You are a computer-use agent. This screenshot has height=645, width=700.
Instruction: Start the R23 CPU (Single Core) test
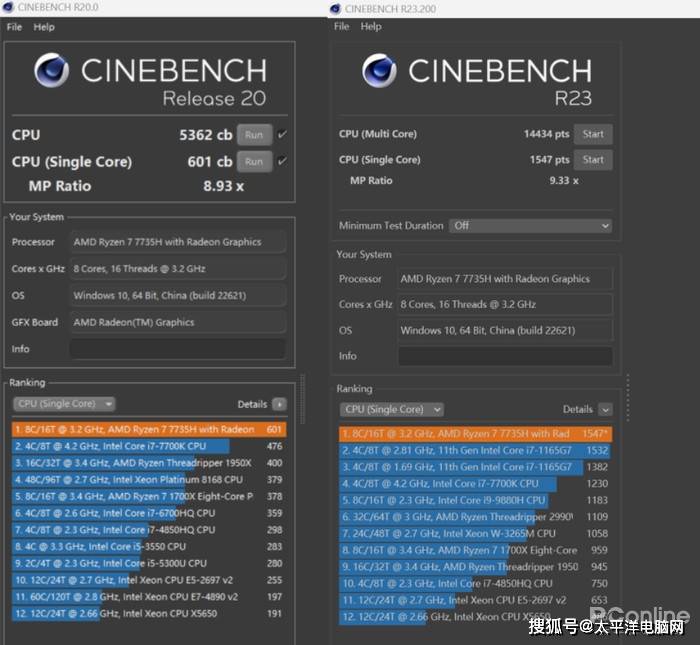[593, 160]
